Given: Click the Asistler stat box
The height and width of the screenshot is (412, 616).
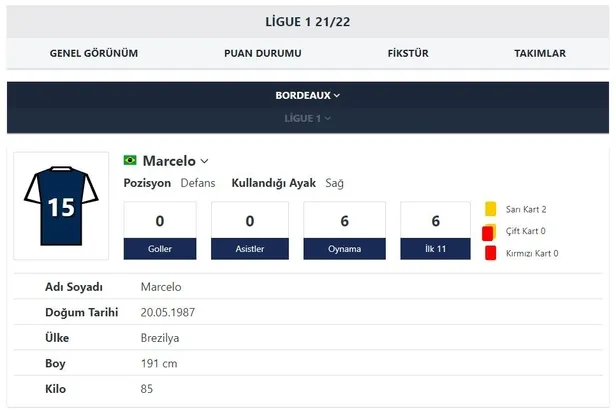Looking at the screenshot, I should click(250, 231).
